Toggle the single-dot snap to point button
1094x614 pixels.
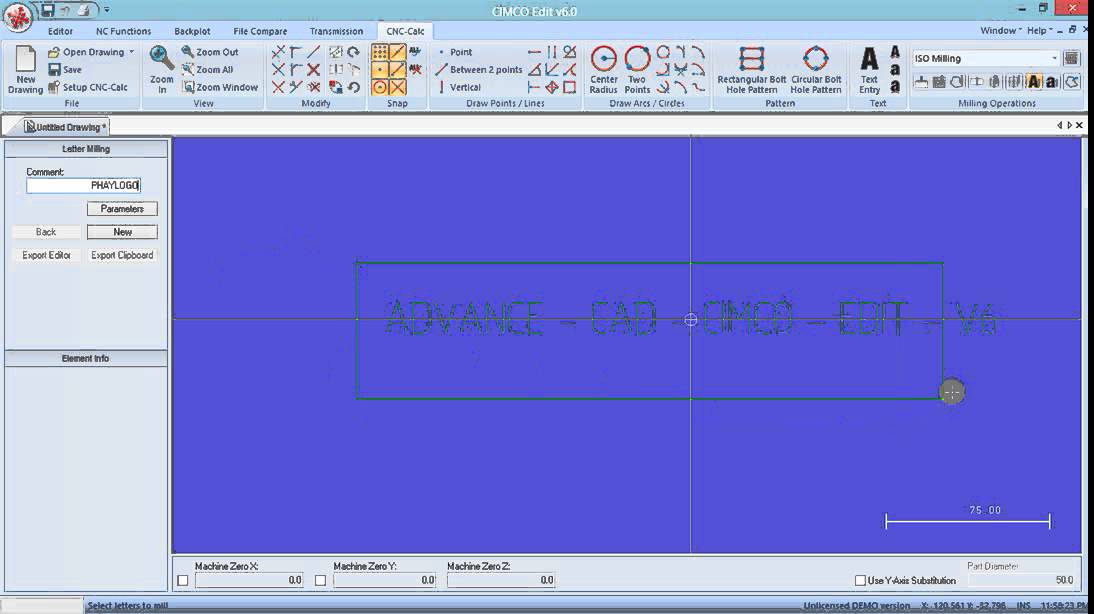pyautogui.click(x=380, y=70)
